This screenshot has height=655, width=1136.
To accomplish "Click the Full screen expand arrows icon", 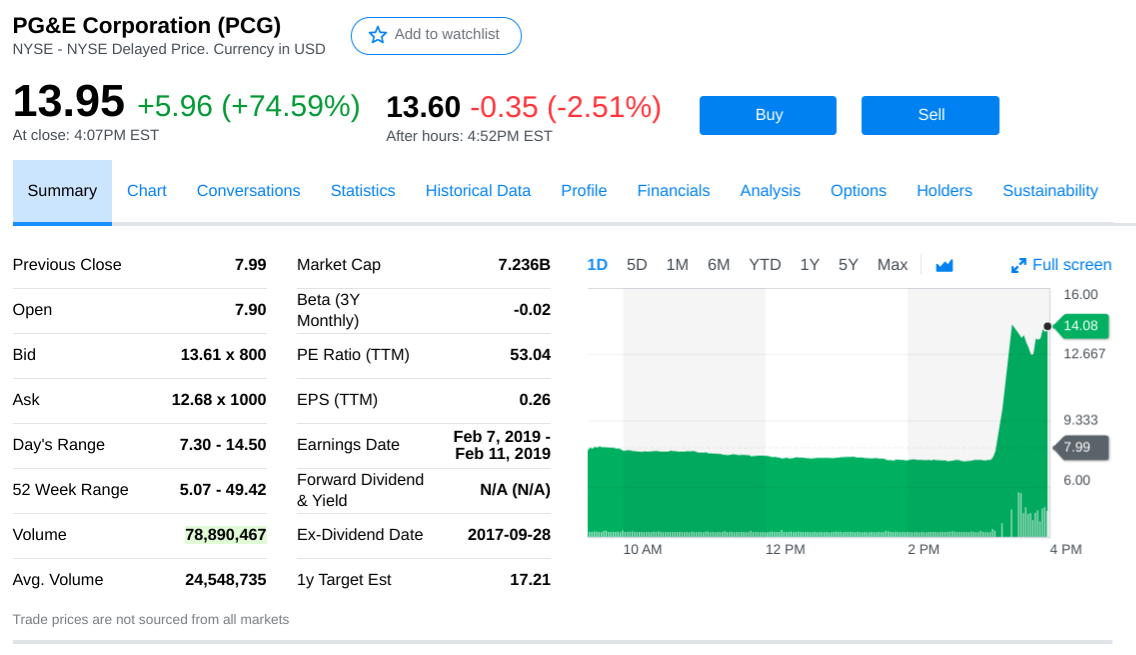I will 1019,265.
